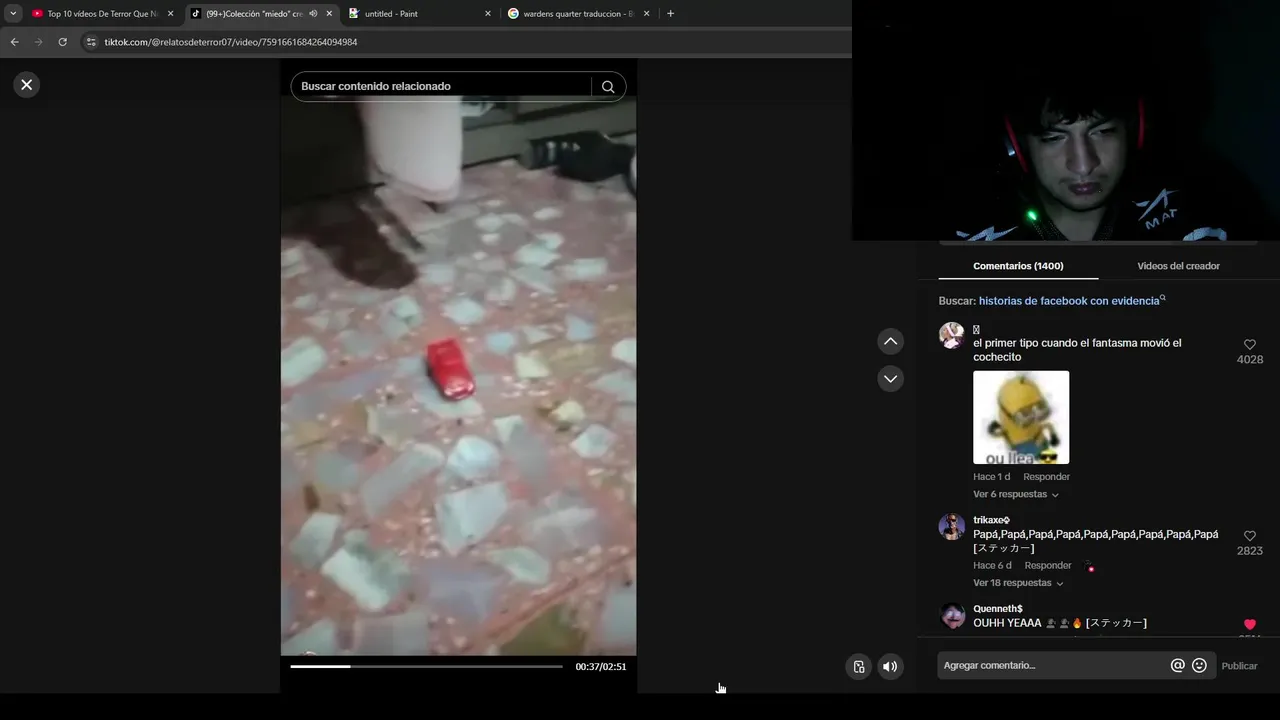
Task: Like the 'el primer tipo' comment
Action: tap(1250, 345)
